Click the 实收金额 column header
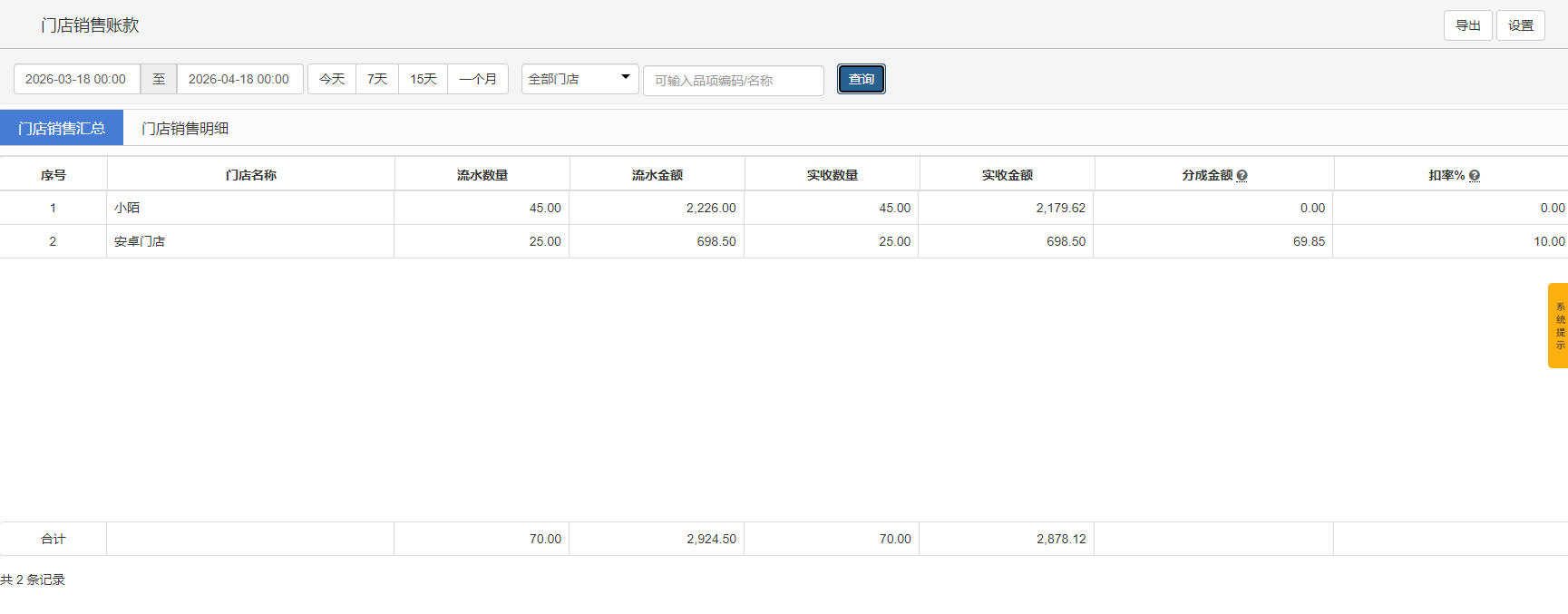Screen dimensions: 1568x614 pos(1008,175)
